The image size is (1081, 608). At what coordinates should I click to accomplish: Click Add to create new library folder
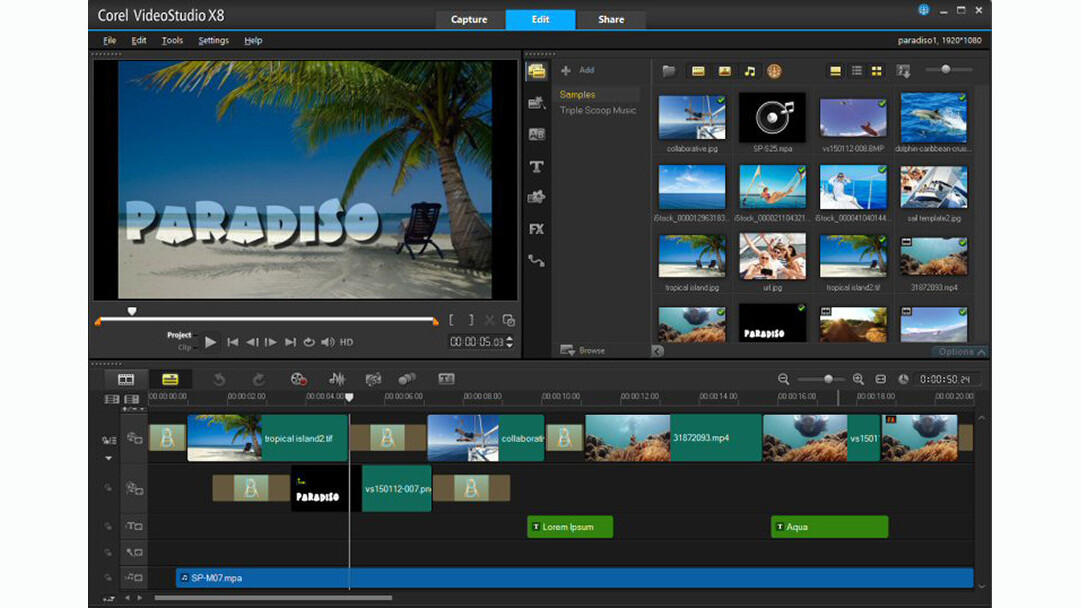578,70
